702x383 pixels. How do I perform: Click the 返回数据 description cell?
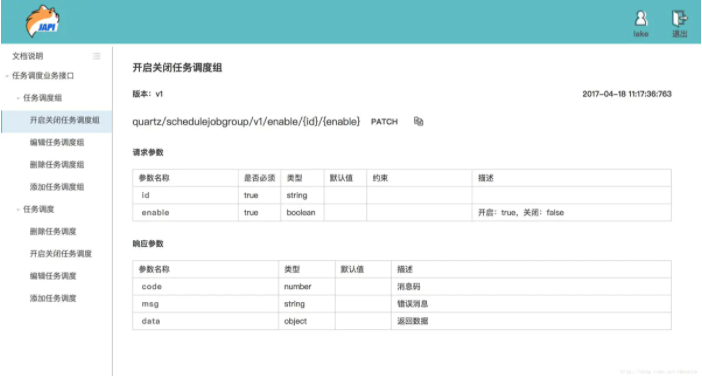pos(531,321)
